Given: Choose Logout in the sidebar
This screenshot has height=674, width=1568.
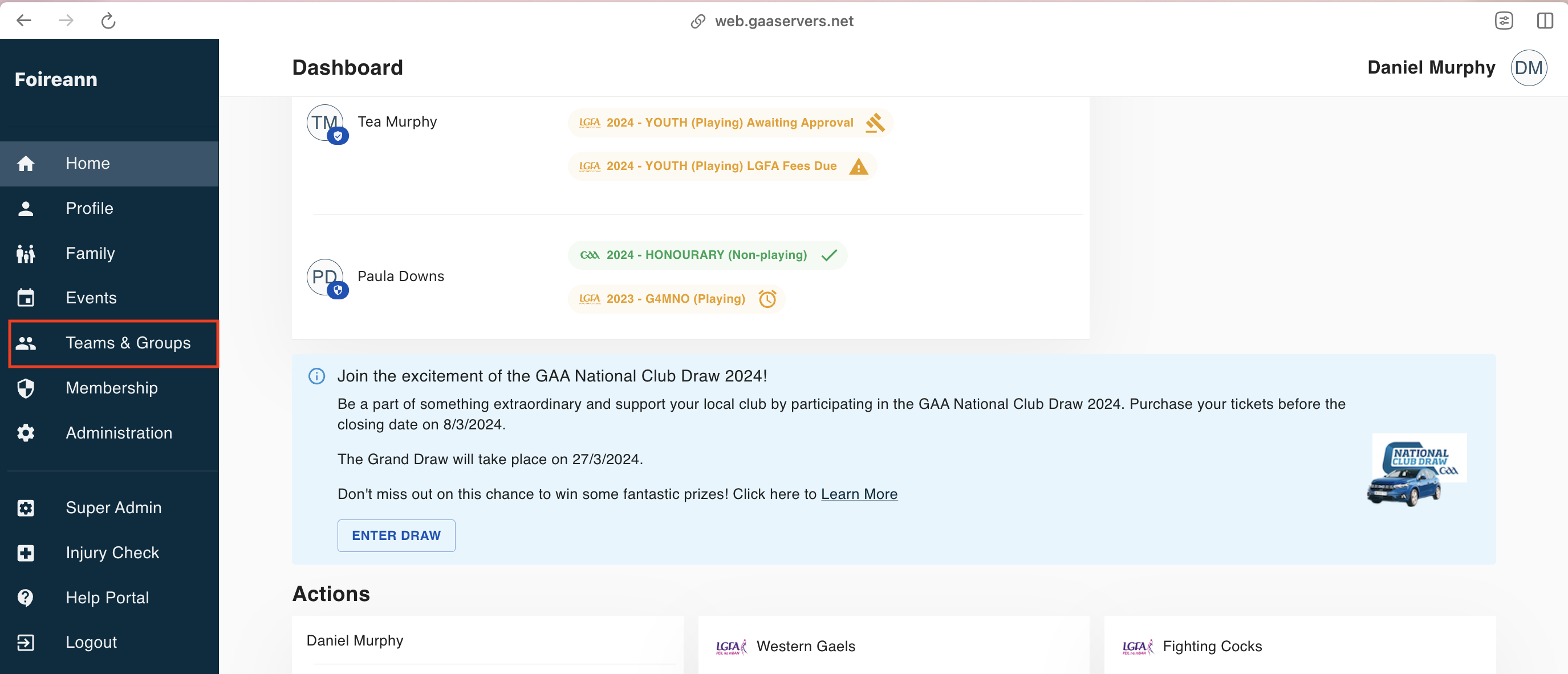Looking at the screenshot, I should click(x=109, y=642).
